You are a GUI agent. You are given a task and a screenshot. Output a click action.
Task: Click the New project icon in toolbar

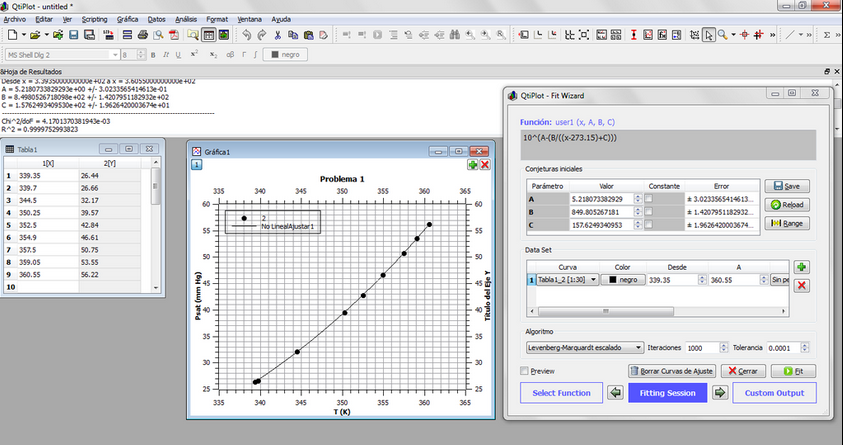(x=12, y=35)
